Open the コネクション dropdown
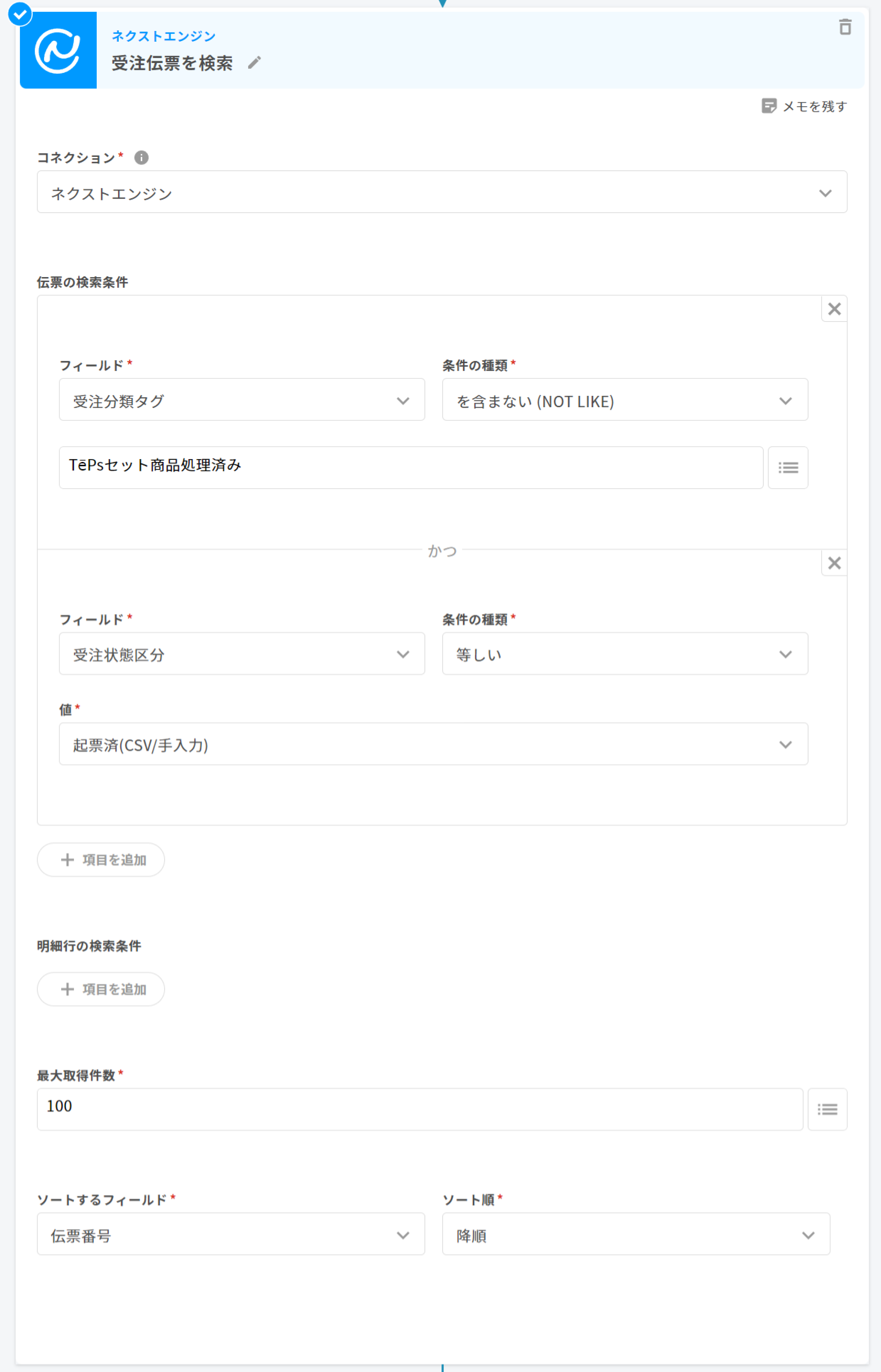 [x=442, y=192]
